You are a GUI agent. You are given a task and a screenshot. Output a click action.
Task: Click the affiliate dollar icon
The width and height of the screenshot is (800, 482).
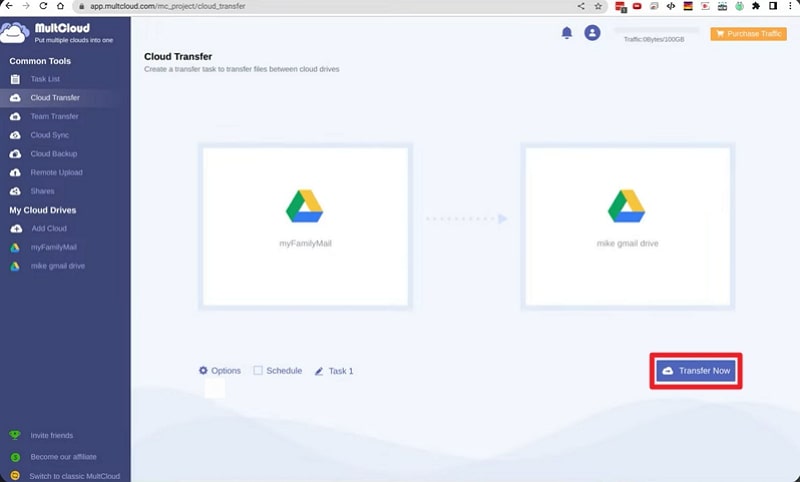coord(15,457)
